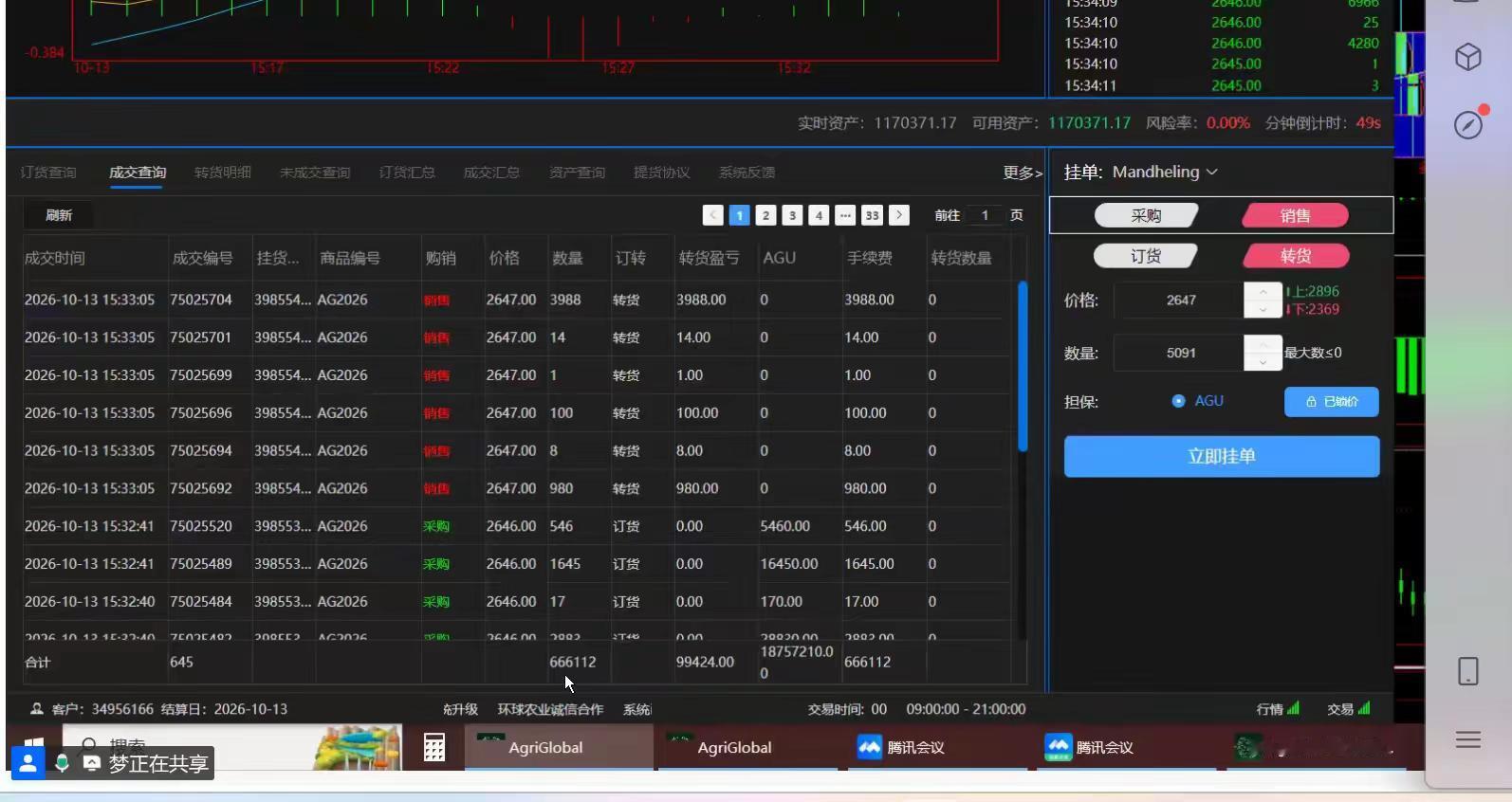Open the compass icon in the right sidebar
This screenshot has height=802, width=1512.
click(1468, 124)
